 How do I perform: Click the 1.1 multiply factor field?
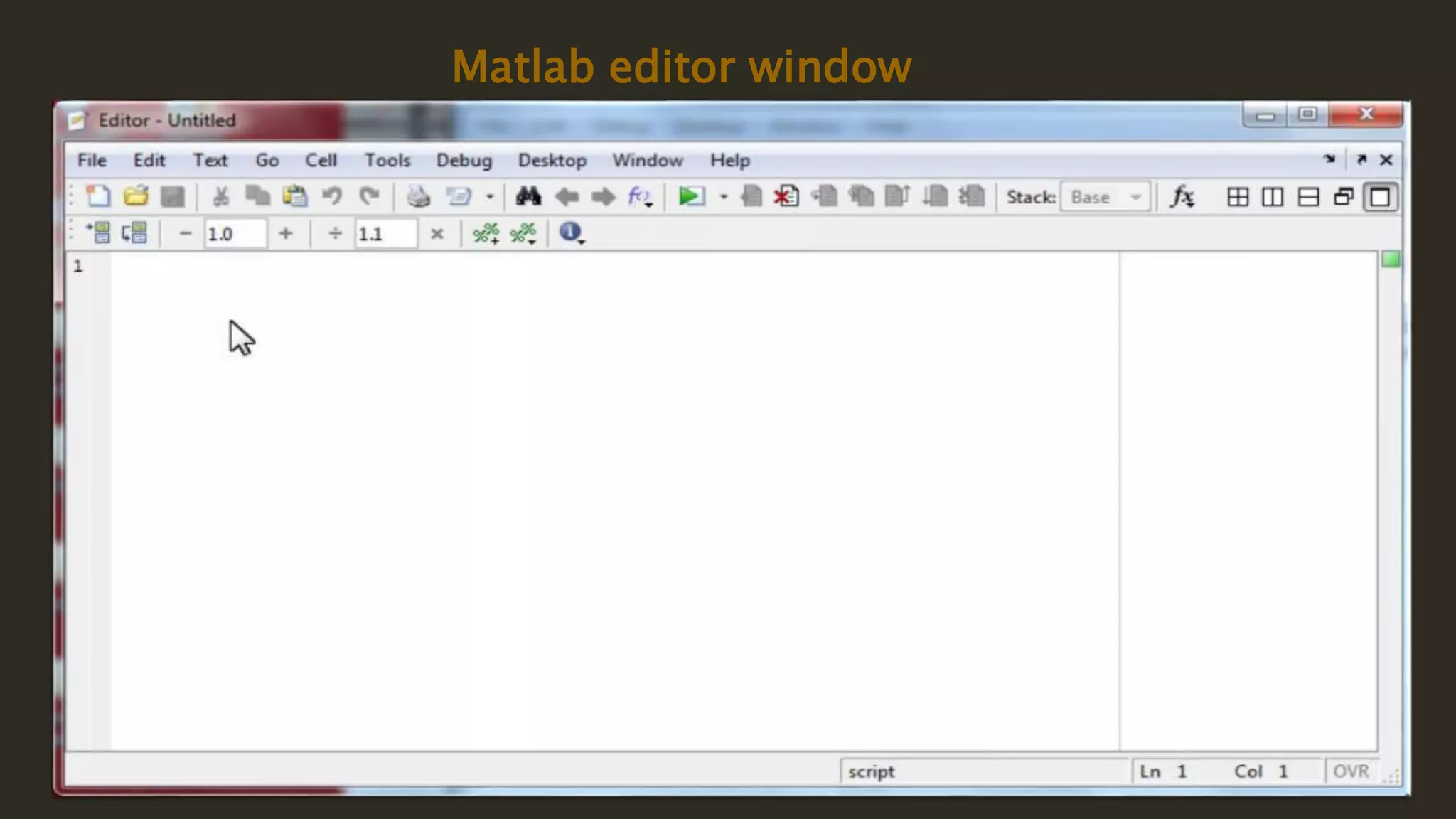click(386, 234)
